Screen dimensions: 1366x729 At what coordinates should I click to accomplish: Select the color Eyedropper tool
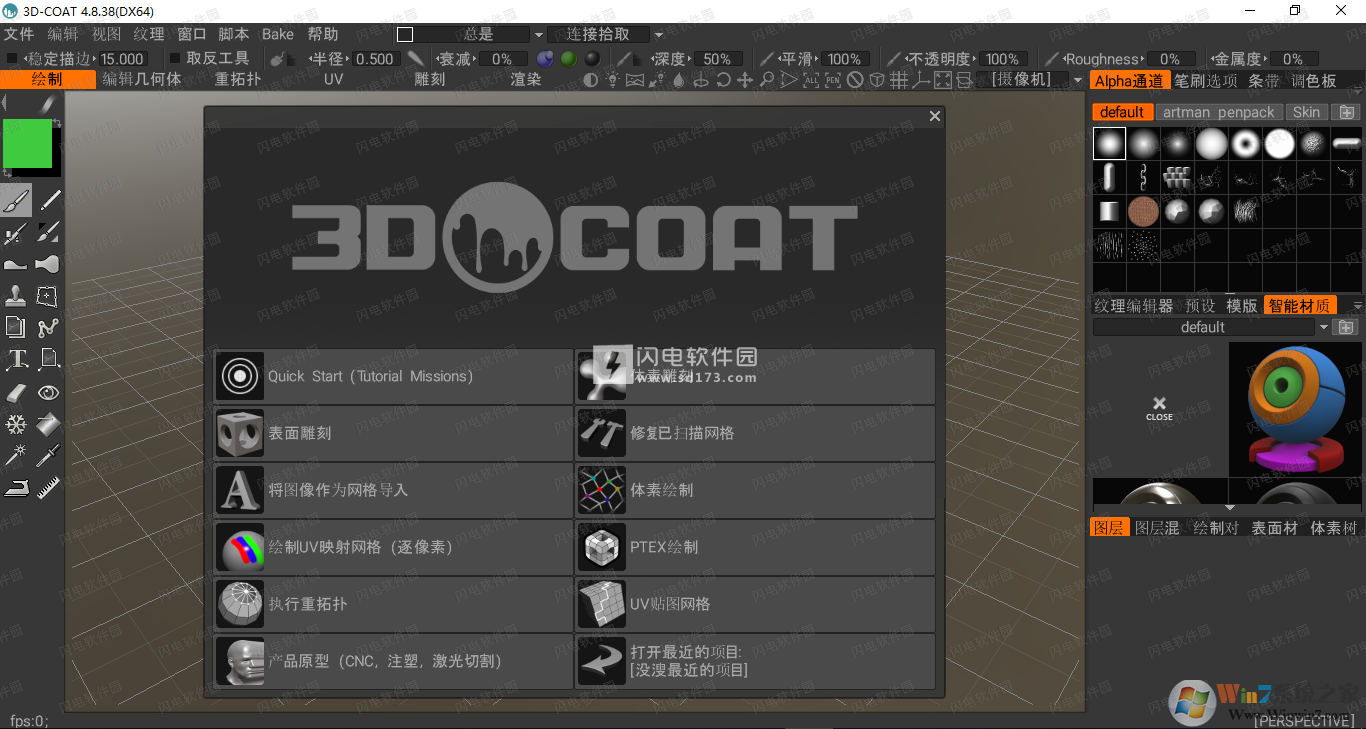(48, 455)
